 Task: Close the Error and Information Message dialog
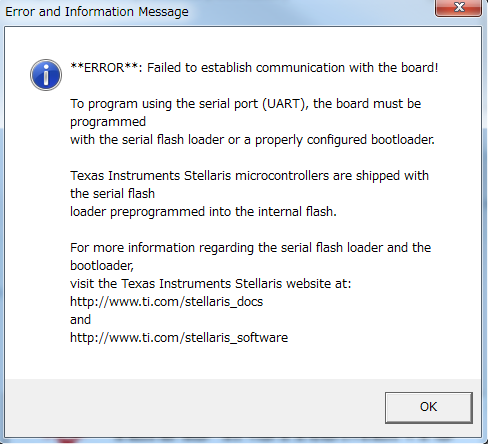click(458, 7)
